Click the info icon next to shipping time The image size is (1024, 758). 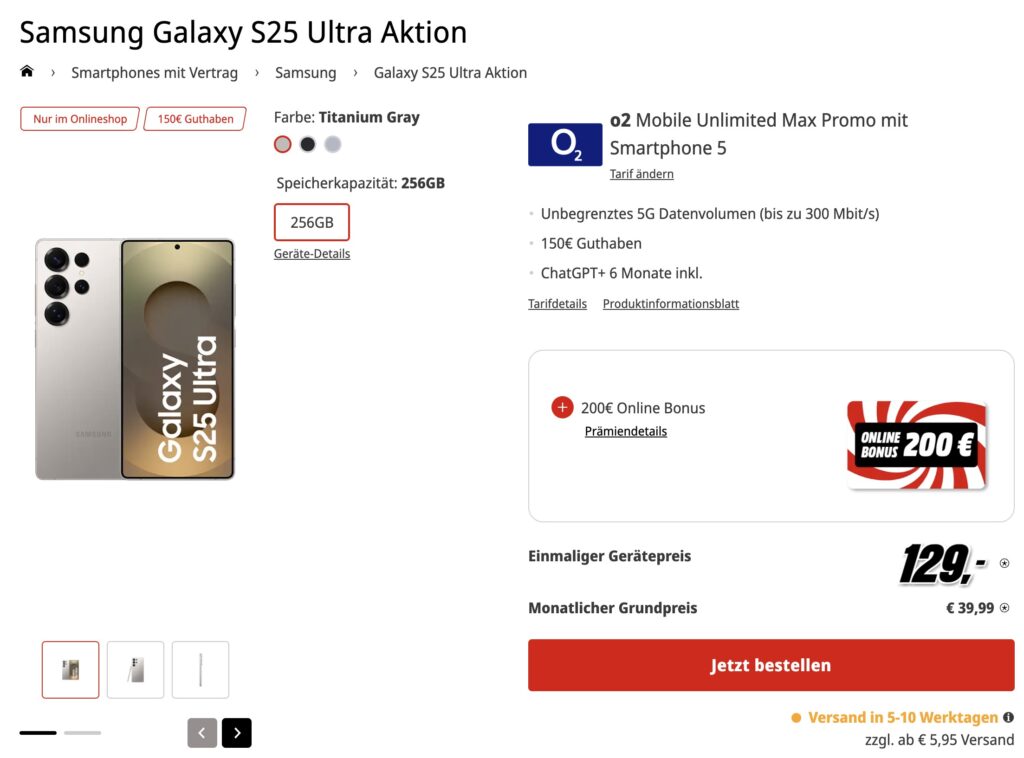click(1008, 717)
